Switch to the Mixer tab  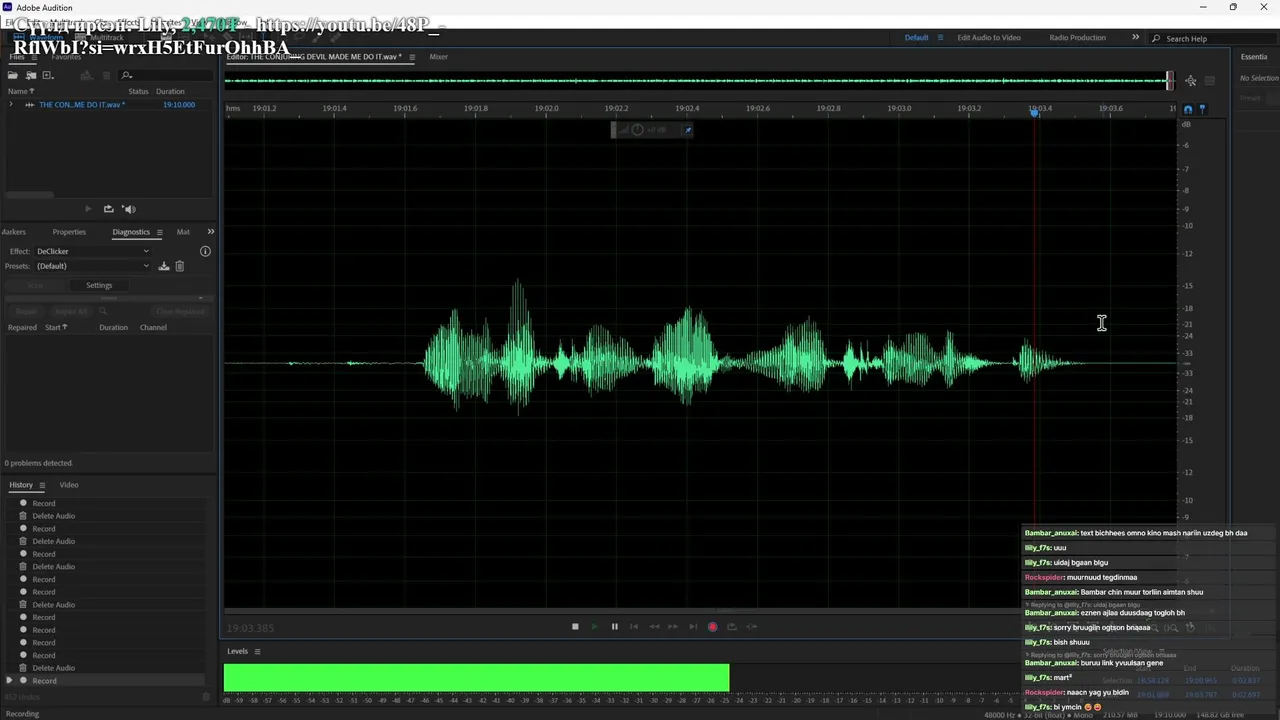coord(438,57)
